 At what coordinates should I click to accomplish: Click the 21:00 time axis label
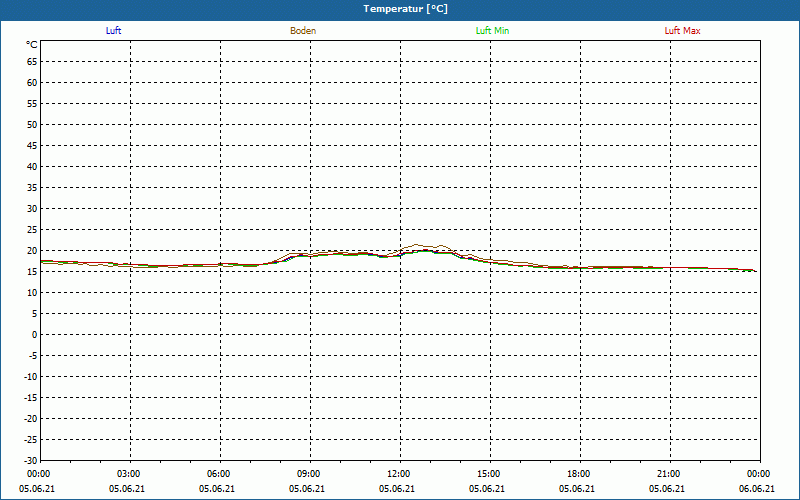668,474
